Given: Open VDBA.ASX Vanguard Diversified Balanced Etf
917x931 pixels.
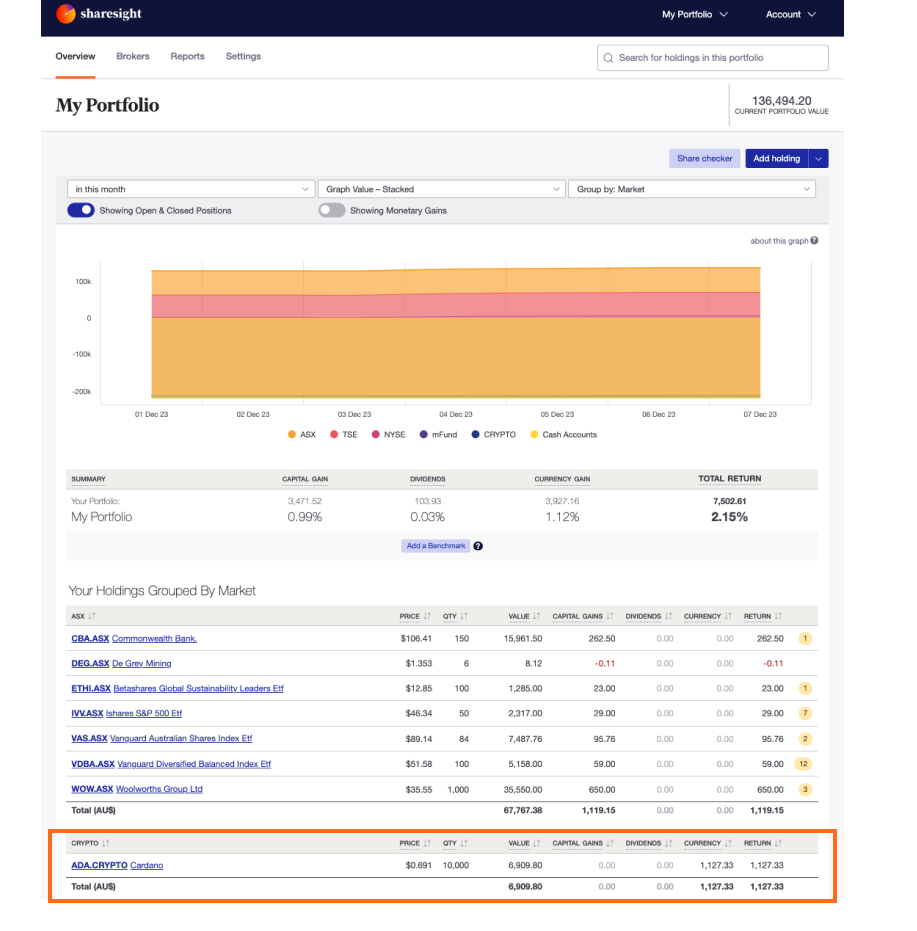Looking at the screenshot, I should (x=171, y=764).
